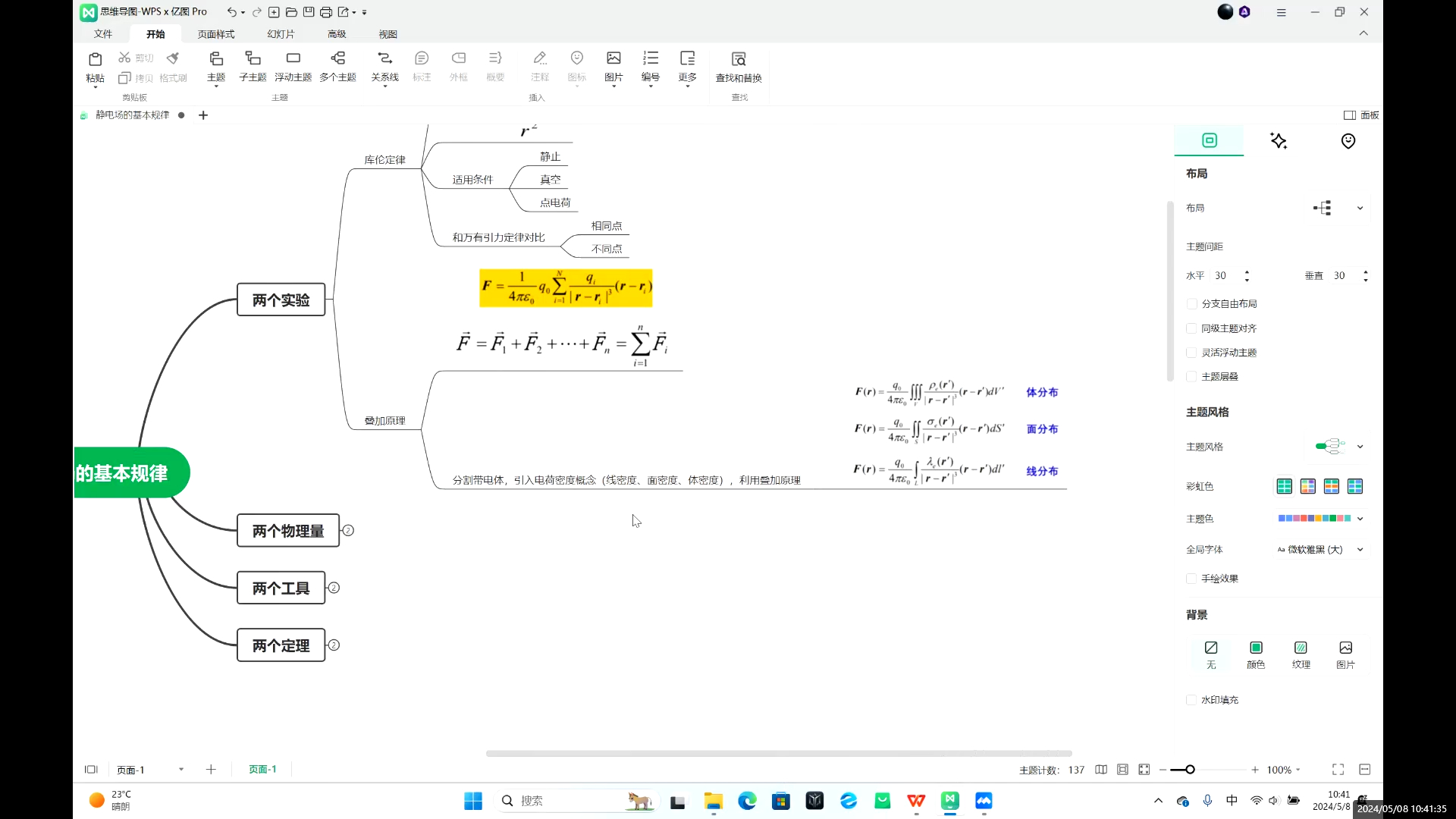1456x819 pixels.
Task: Click the Windows taskbar search box
Action: (576, 801)
